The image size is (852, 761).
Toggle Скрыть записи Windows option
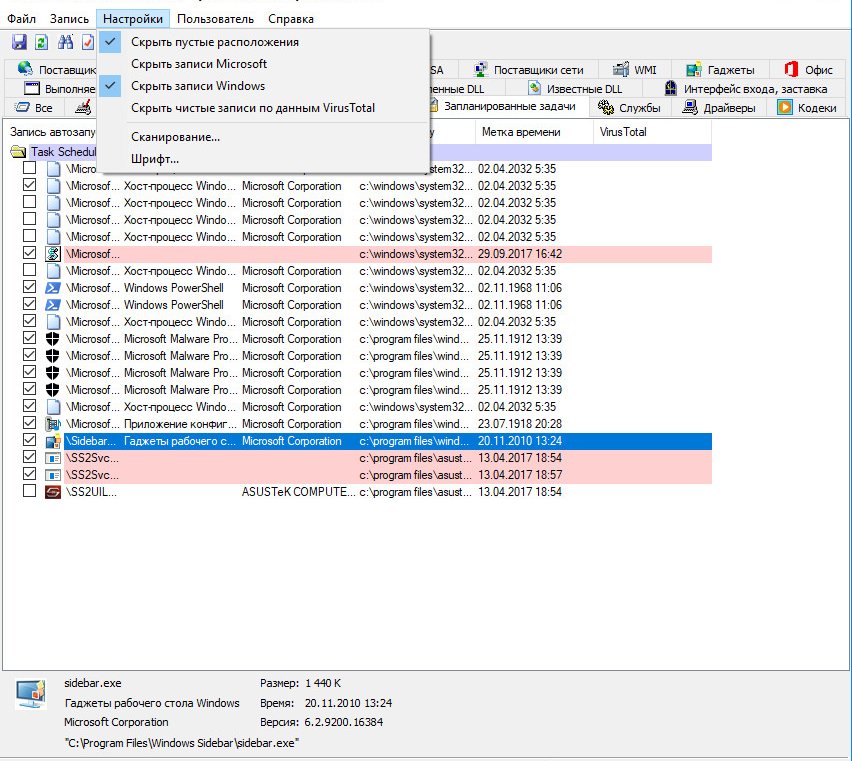click(264, 86)
